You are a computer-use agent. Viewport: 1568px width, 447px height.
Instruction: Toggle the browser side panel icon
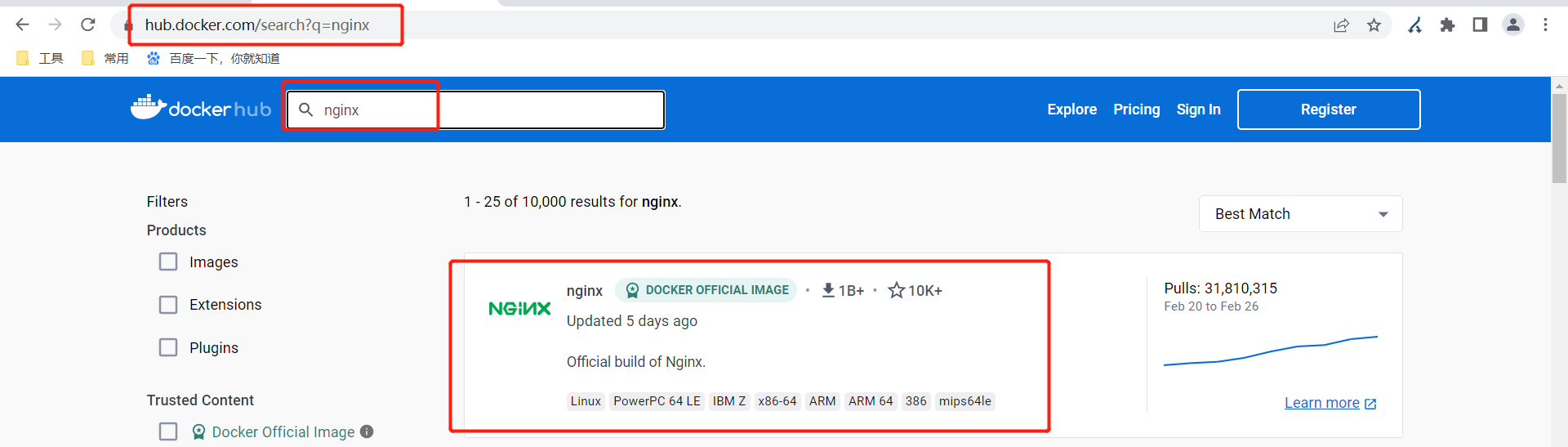(1480, 25)
